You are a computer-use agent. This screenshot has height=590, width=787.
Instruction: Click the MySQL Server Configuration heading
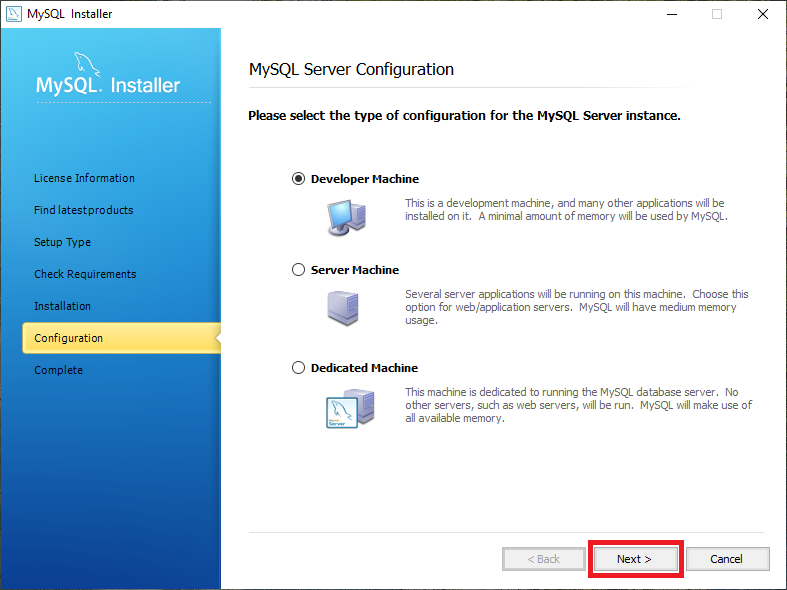click(x=351, y=69)
